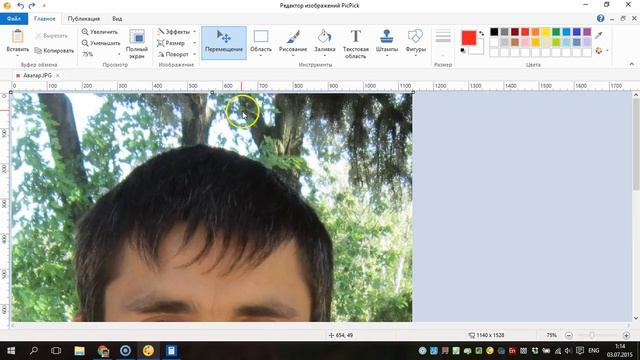640x360 pixels.
Task: Undo the last action
Action: [x=20, y=5]
